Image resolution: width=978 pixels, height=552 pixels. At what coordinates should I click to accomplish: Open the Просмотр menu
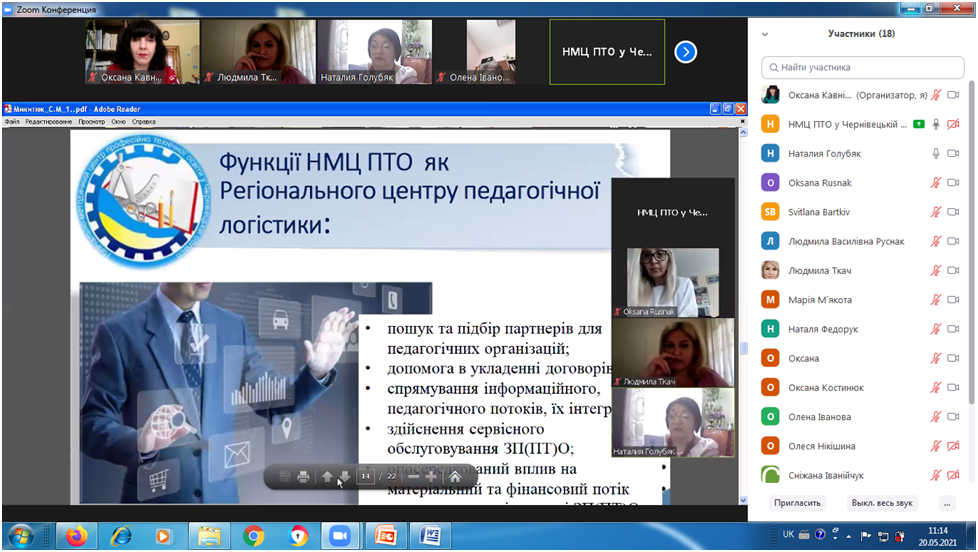click(92, 122)
